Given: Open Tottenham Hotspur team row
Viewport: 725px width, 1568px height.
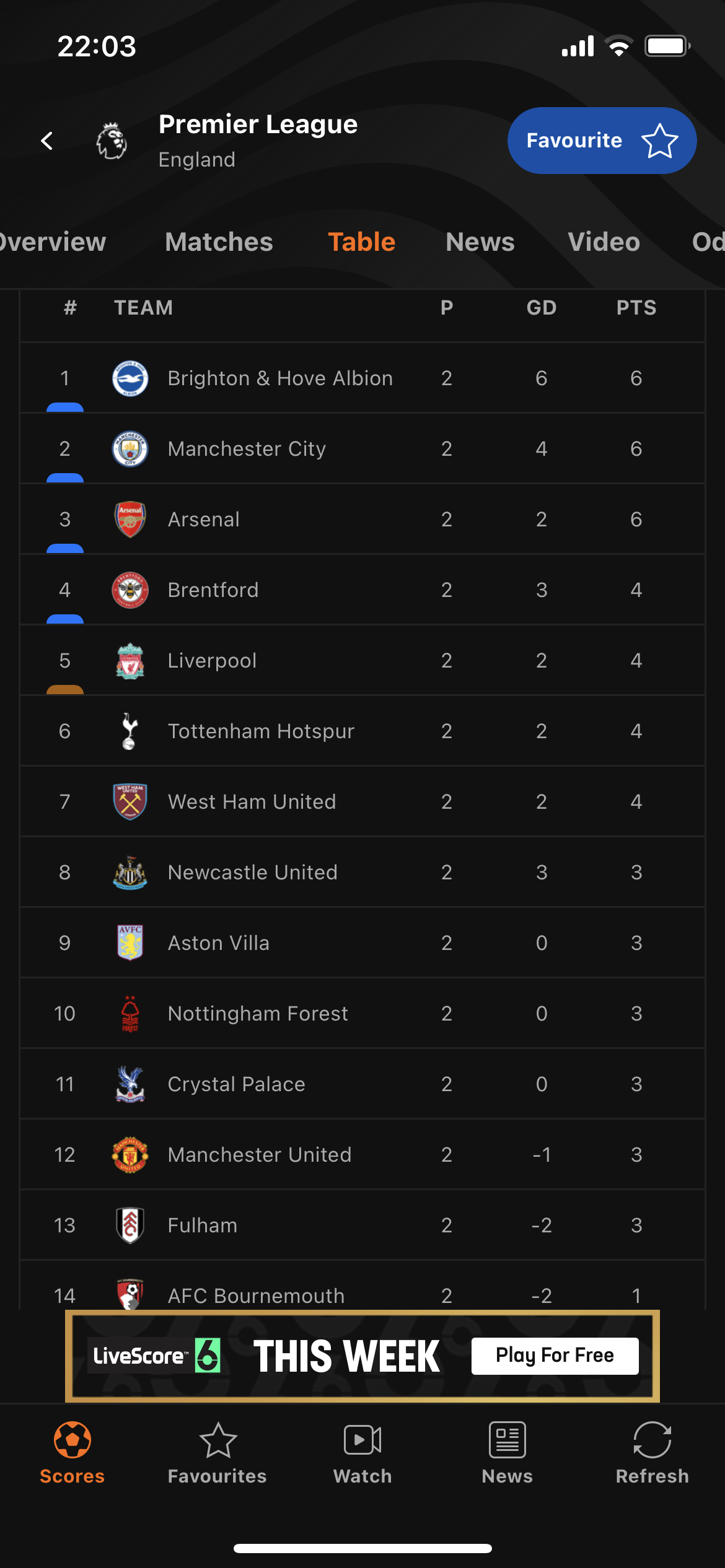Looking at the screenshot, I should click(x=362, y=731).
